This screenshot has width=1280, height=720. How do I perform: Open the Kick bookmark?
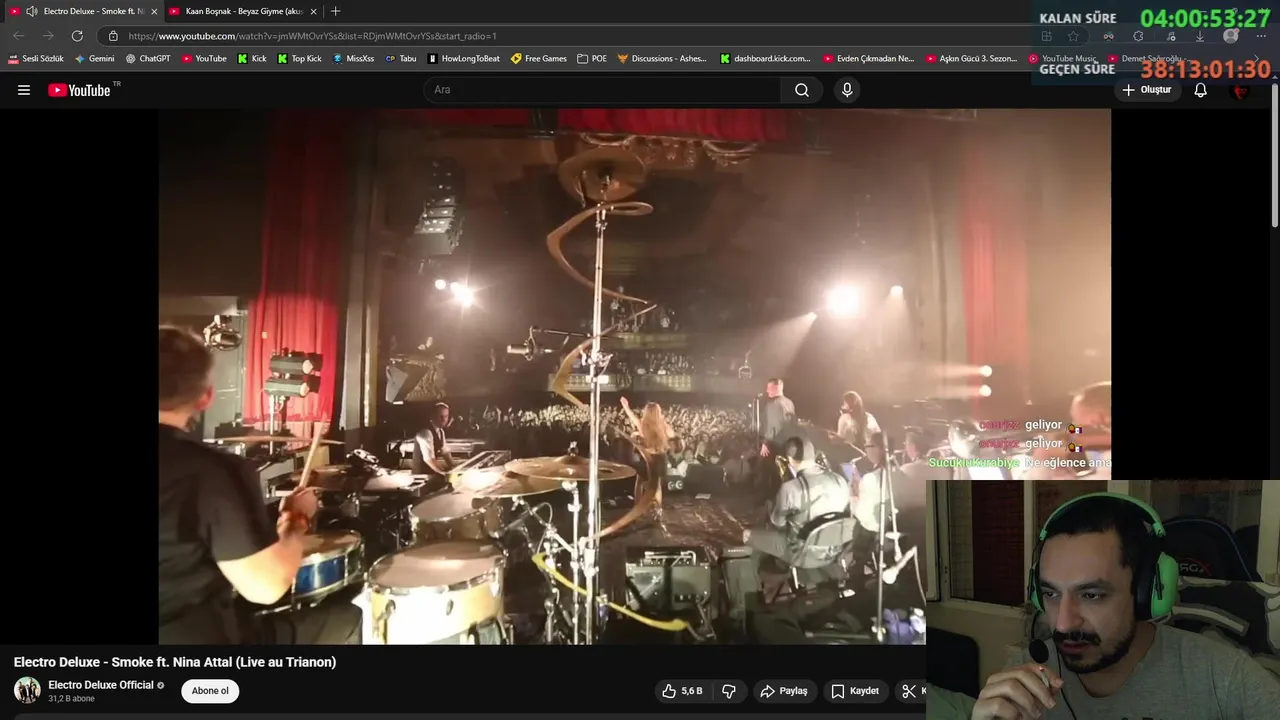click(252, 59)
